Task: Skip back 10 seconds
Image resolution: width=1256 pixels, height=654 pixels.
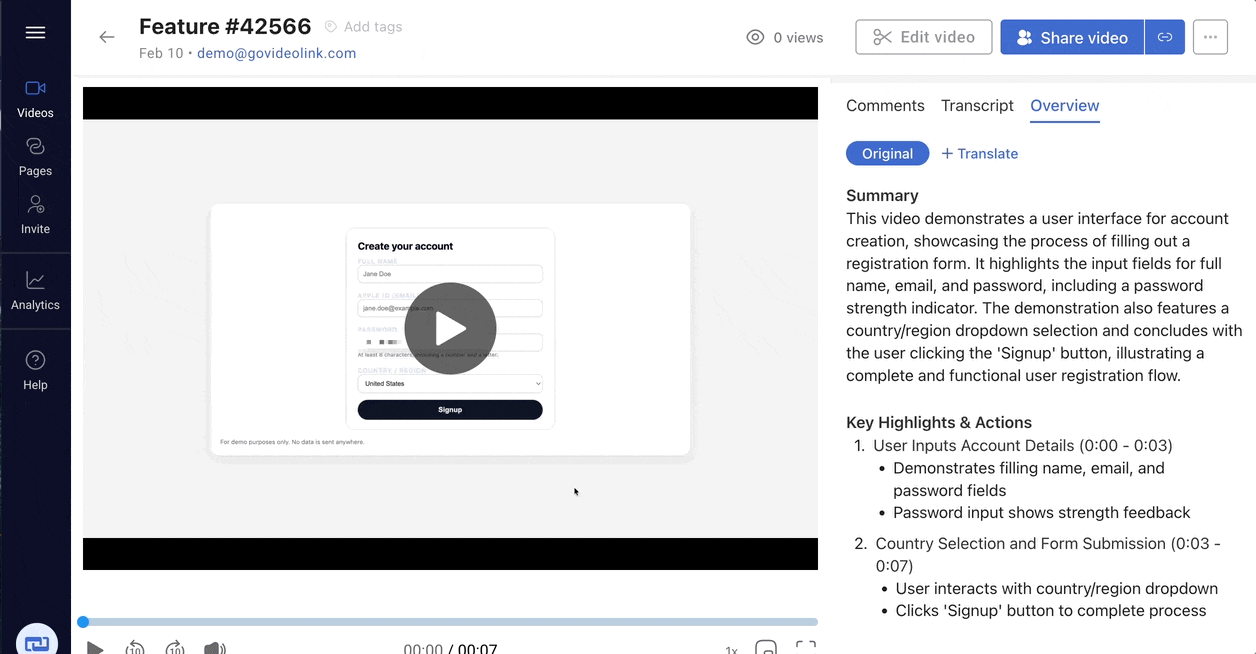Action: (x=135, y=647)
